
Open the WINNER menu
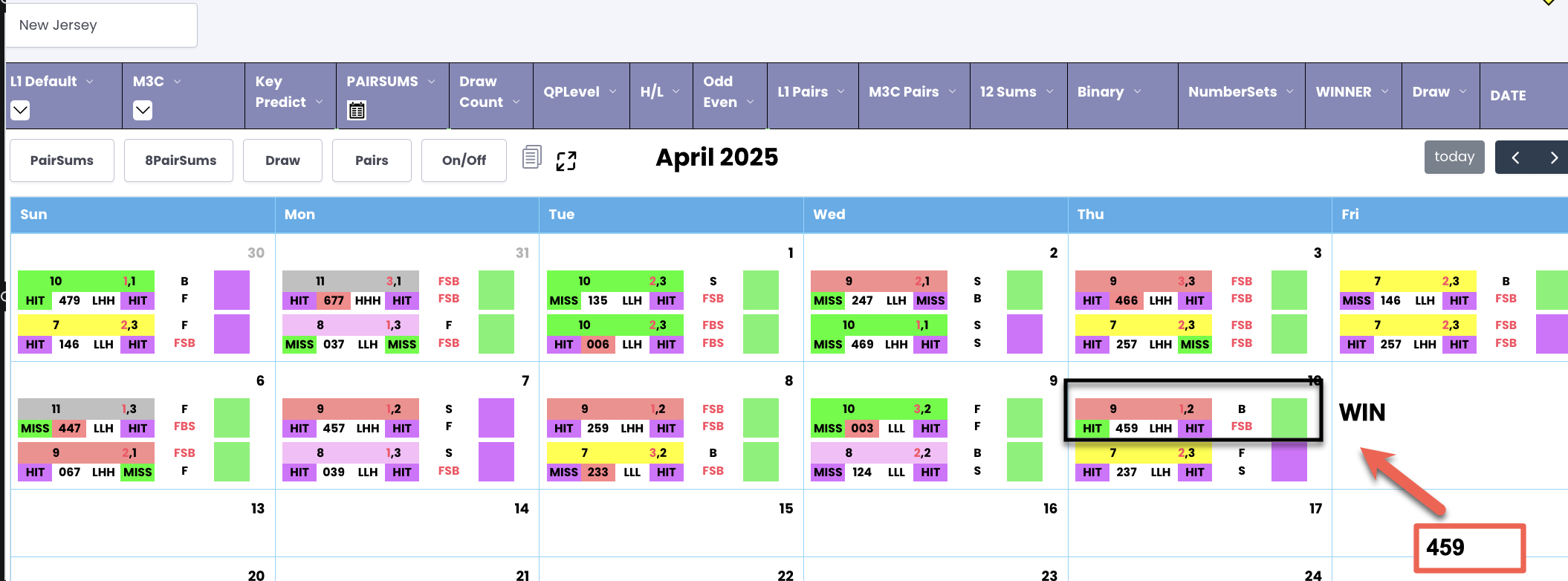pos(1352,92)
